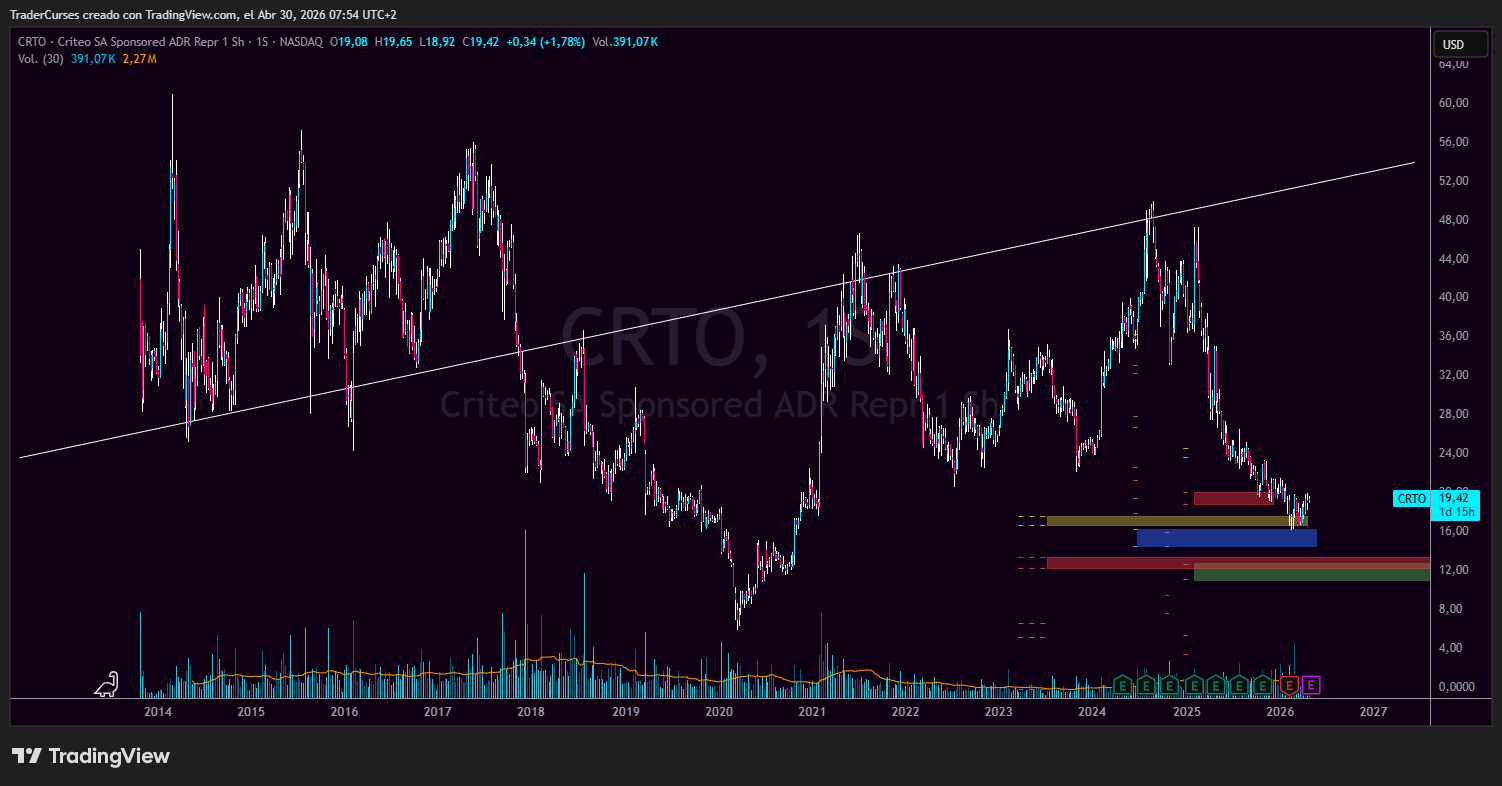Click the 2026 year label

point(1280,712)
